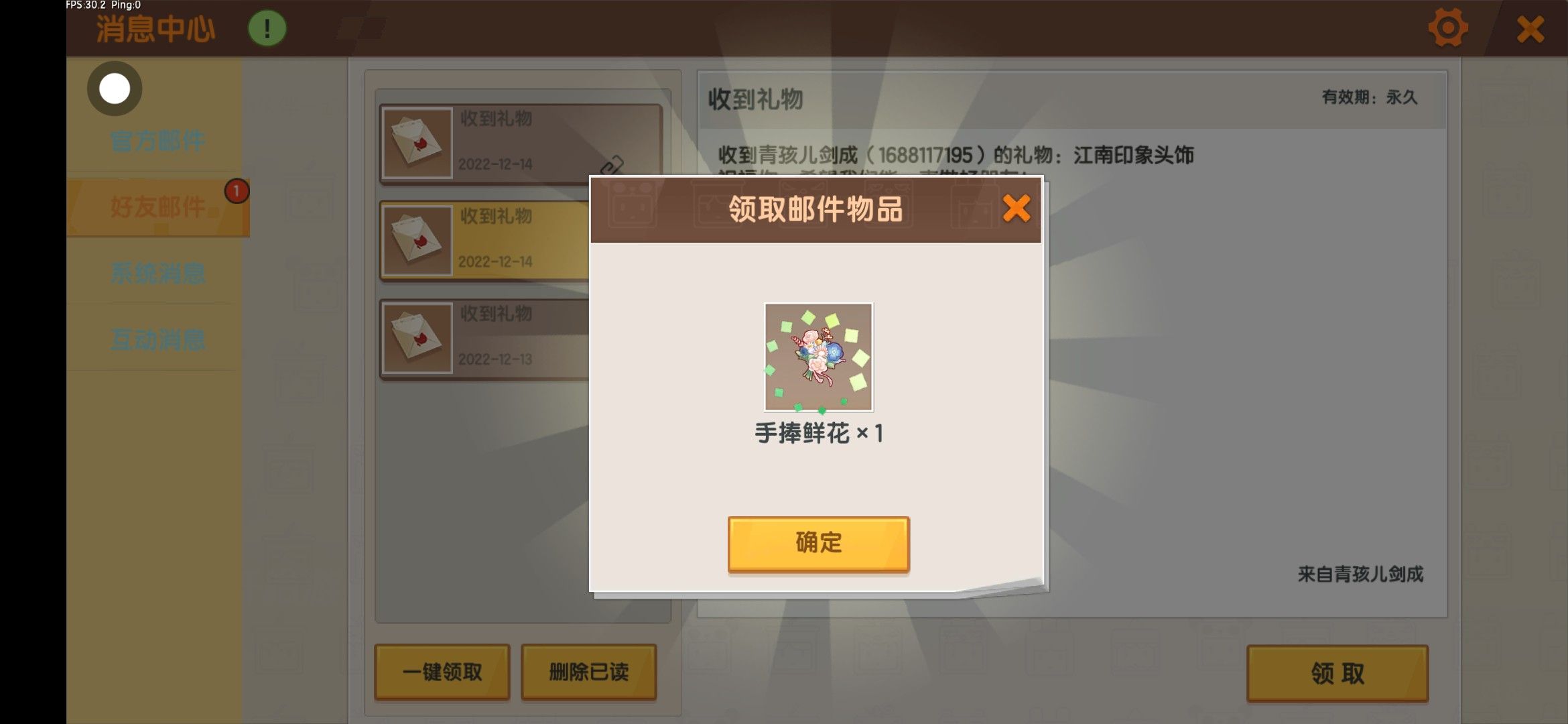The image size is (1568, 724).
Task: Open the 互动消息 tab
Action: click(x=157, y=340)
